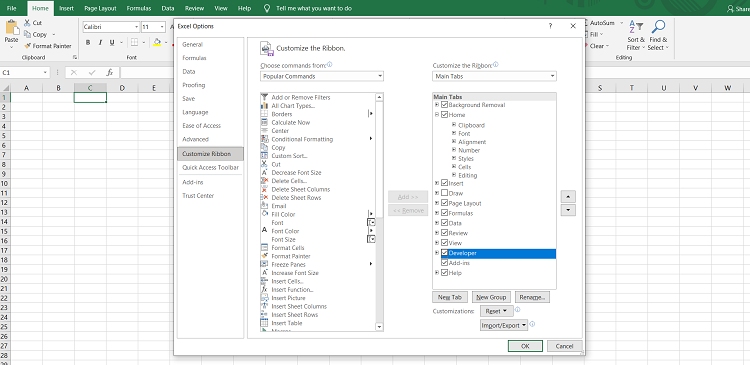
Task: Toggle Bold formatting in ribbon
Action: click(88, 43)
